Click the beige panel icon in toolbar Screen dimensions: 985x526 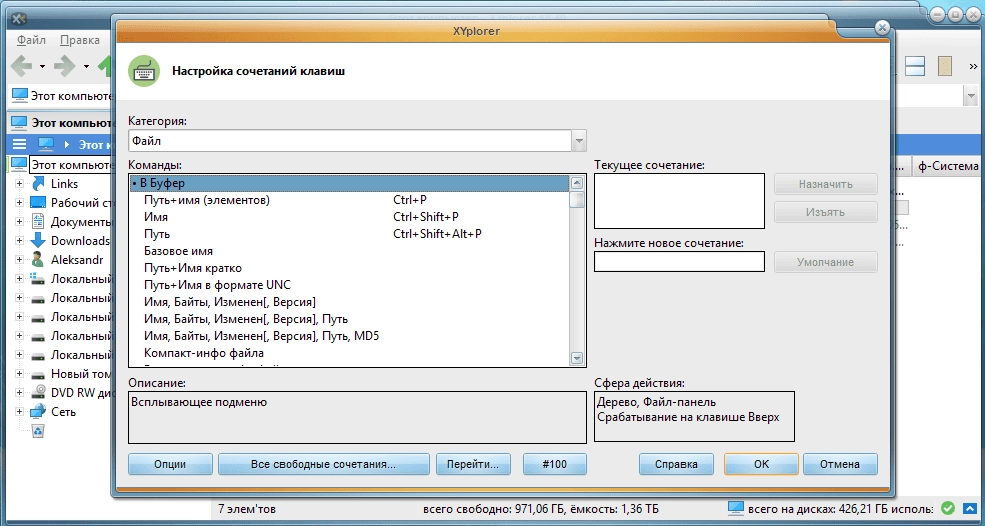(945, 65)
